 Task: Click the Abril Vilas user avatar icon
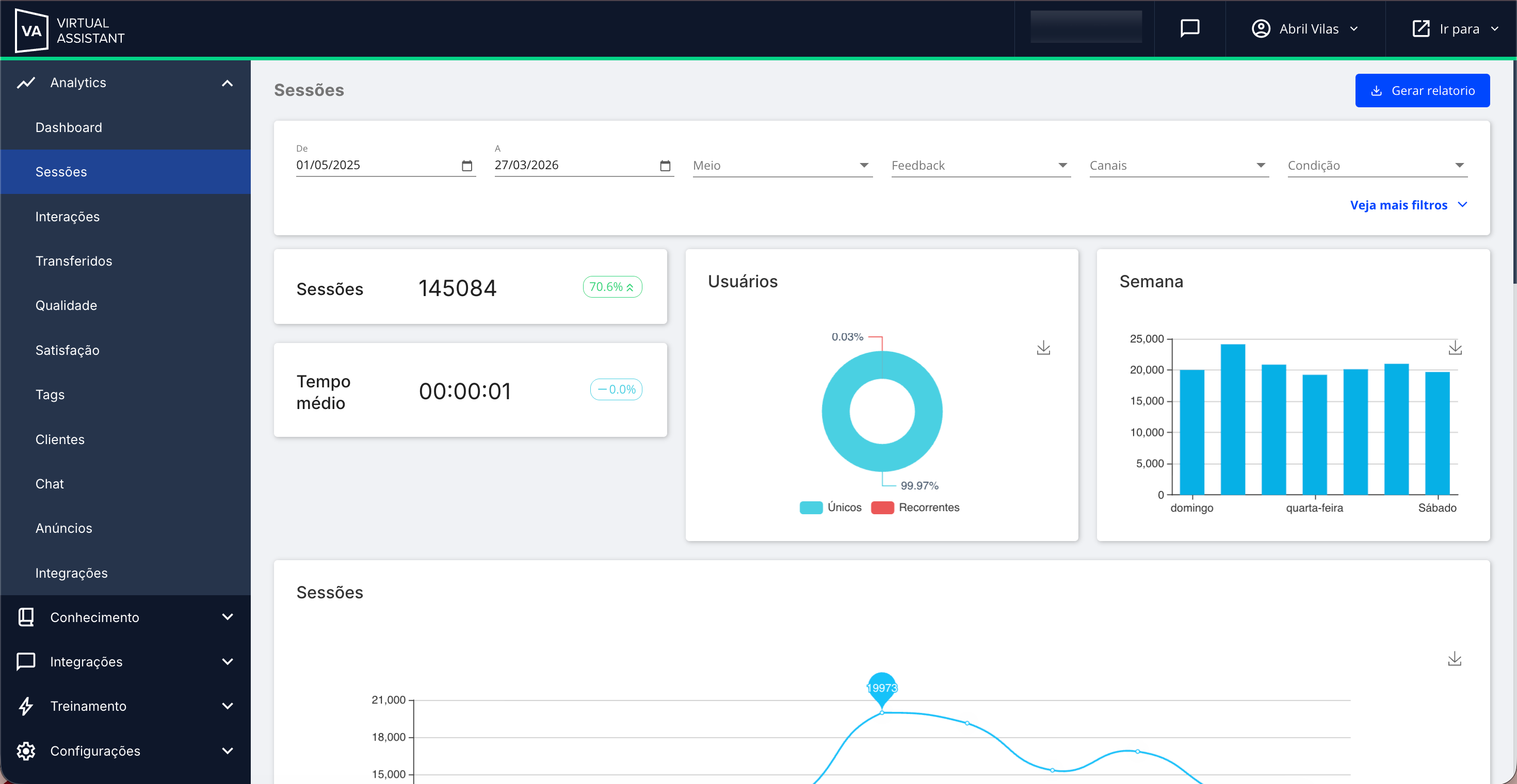coord(1260,29)
